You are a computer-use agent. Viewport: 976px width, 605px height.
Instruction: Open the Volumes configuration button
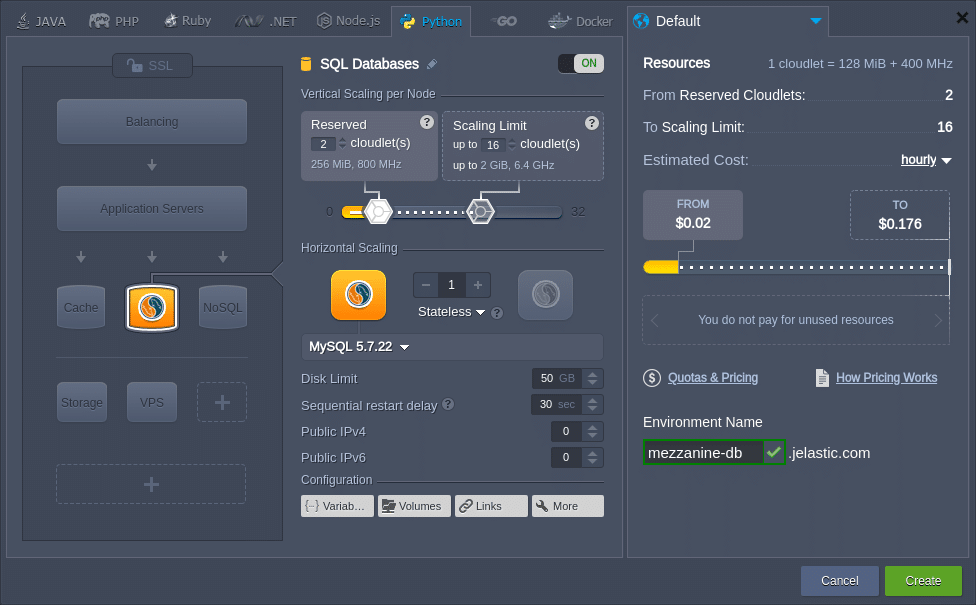(x=414, y=506)
